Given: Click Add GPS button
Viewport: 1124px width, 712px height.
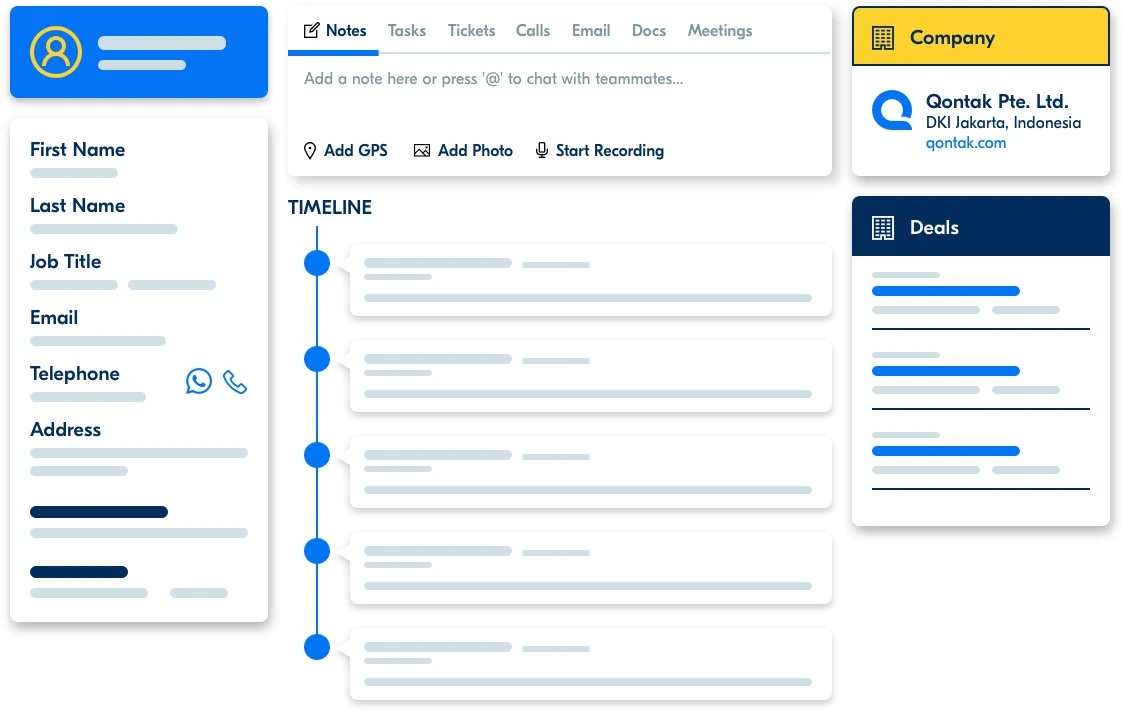Looking at the screenshot, I should point(346,151).
